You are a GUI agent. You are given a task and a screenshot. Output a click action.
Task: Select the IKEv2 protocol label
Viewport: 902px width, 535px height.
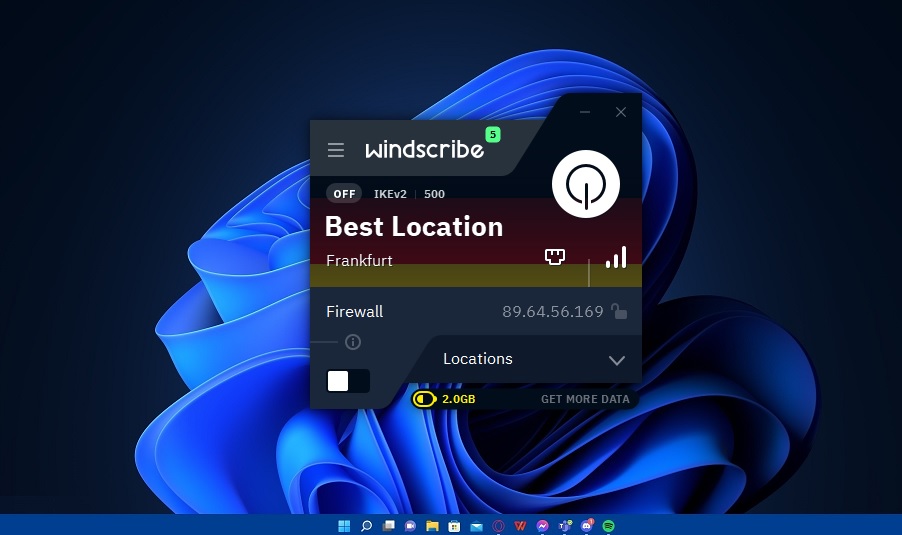pyautogui.click(x=390, y=194)
